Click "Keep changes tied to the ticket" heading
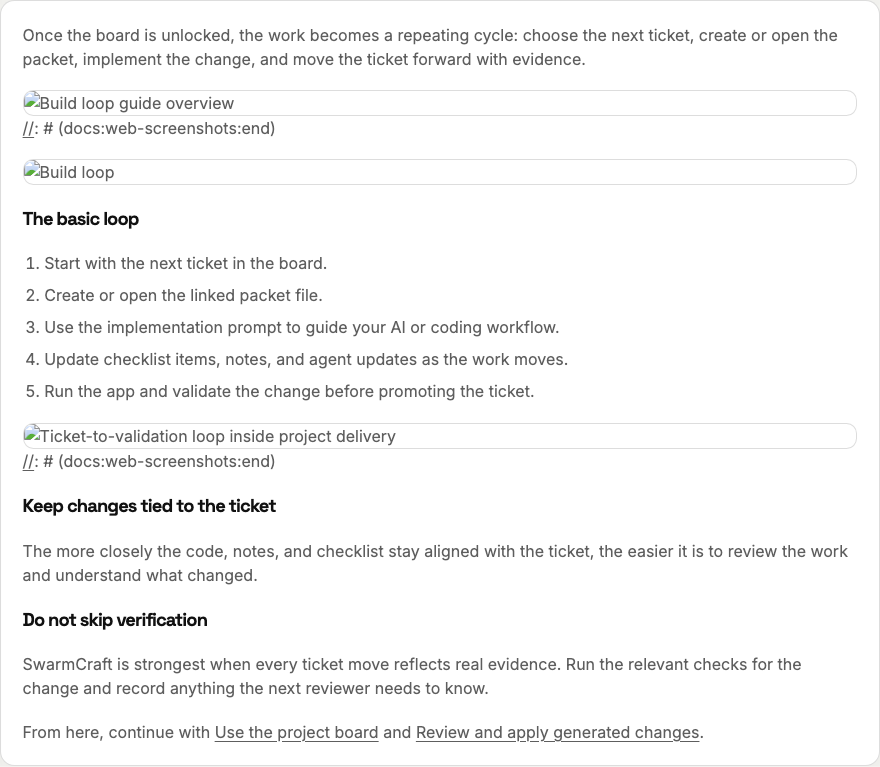The width and height of the screenshot is (880, 767). (x=149, y=506)
